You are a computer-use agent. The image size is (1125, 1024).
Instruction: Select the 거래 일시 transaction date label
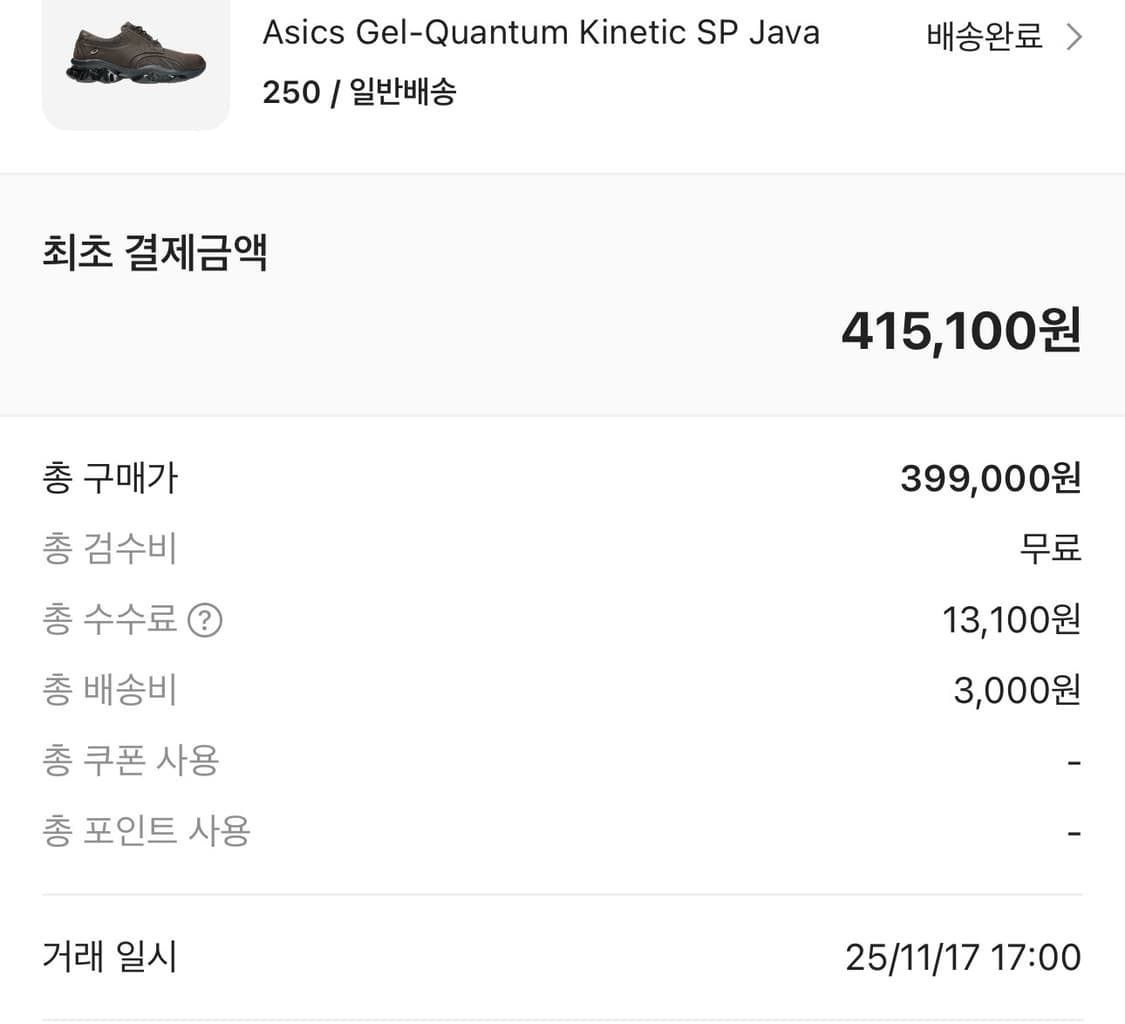[x=110, y=957]
